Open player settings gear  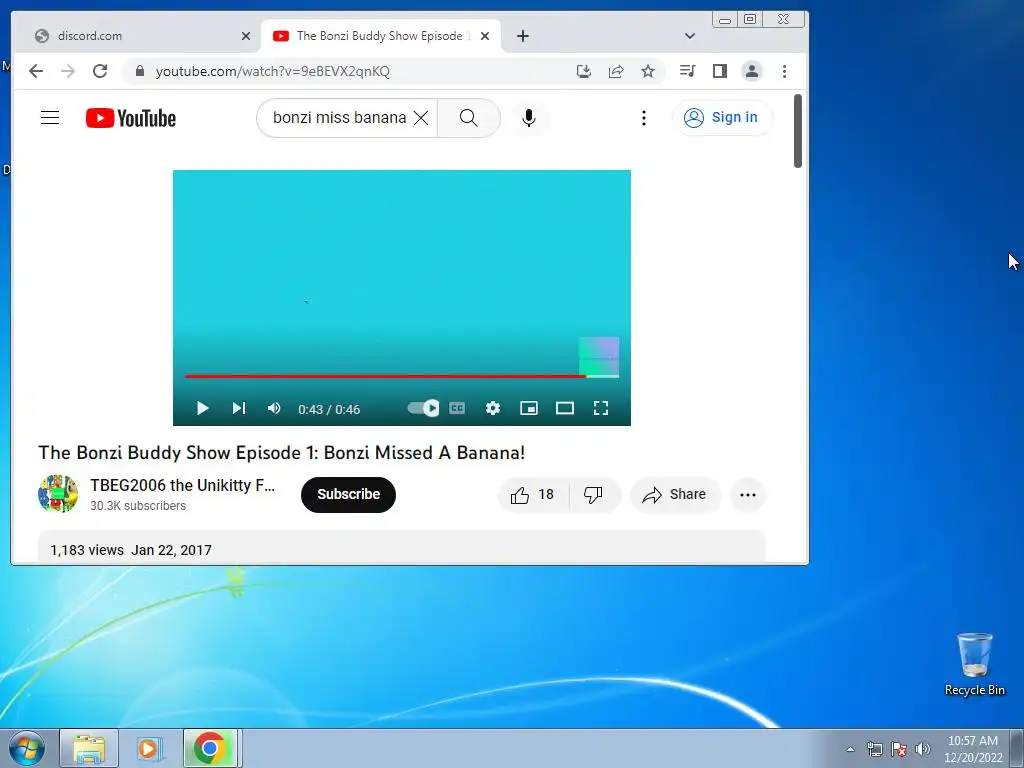click(493, 408)
